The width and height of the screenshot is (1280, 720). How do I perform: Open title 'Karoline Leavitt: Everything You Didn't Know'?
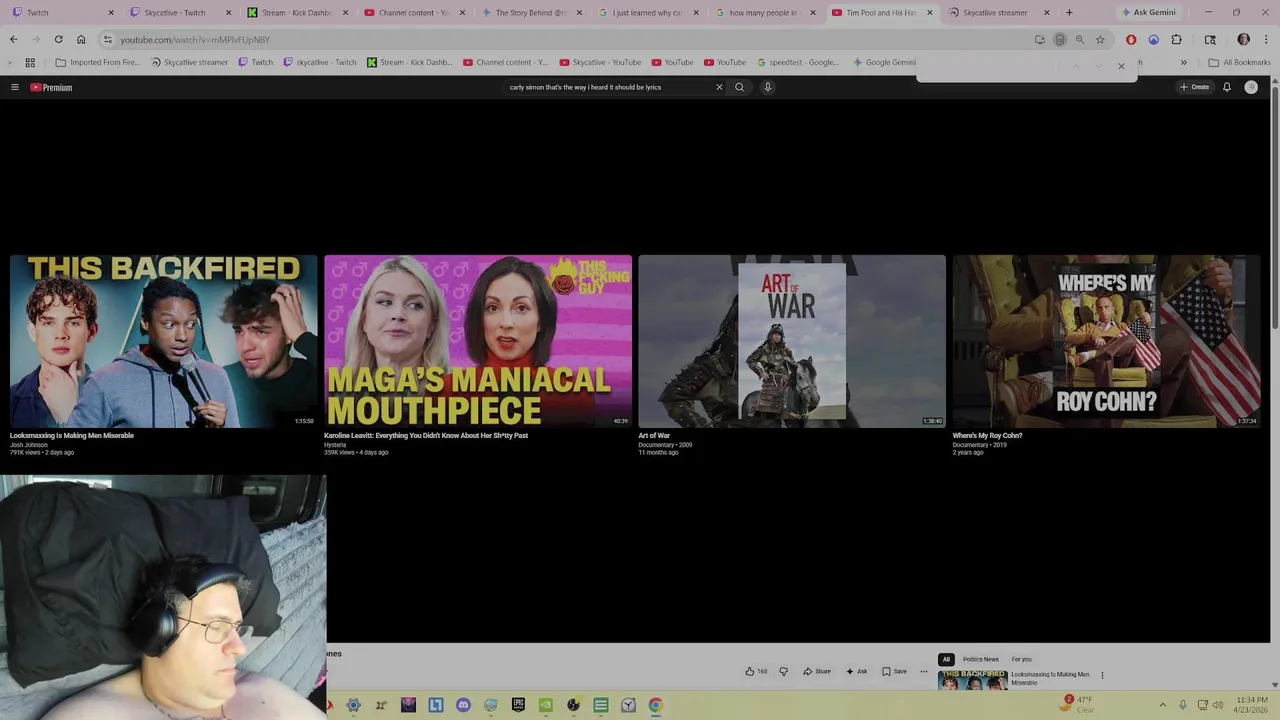[x=426, y=436]
